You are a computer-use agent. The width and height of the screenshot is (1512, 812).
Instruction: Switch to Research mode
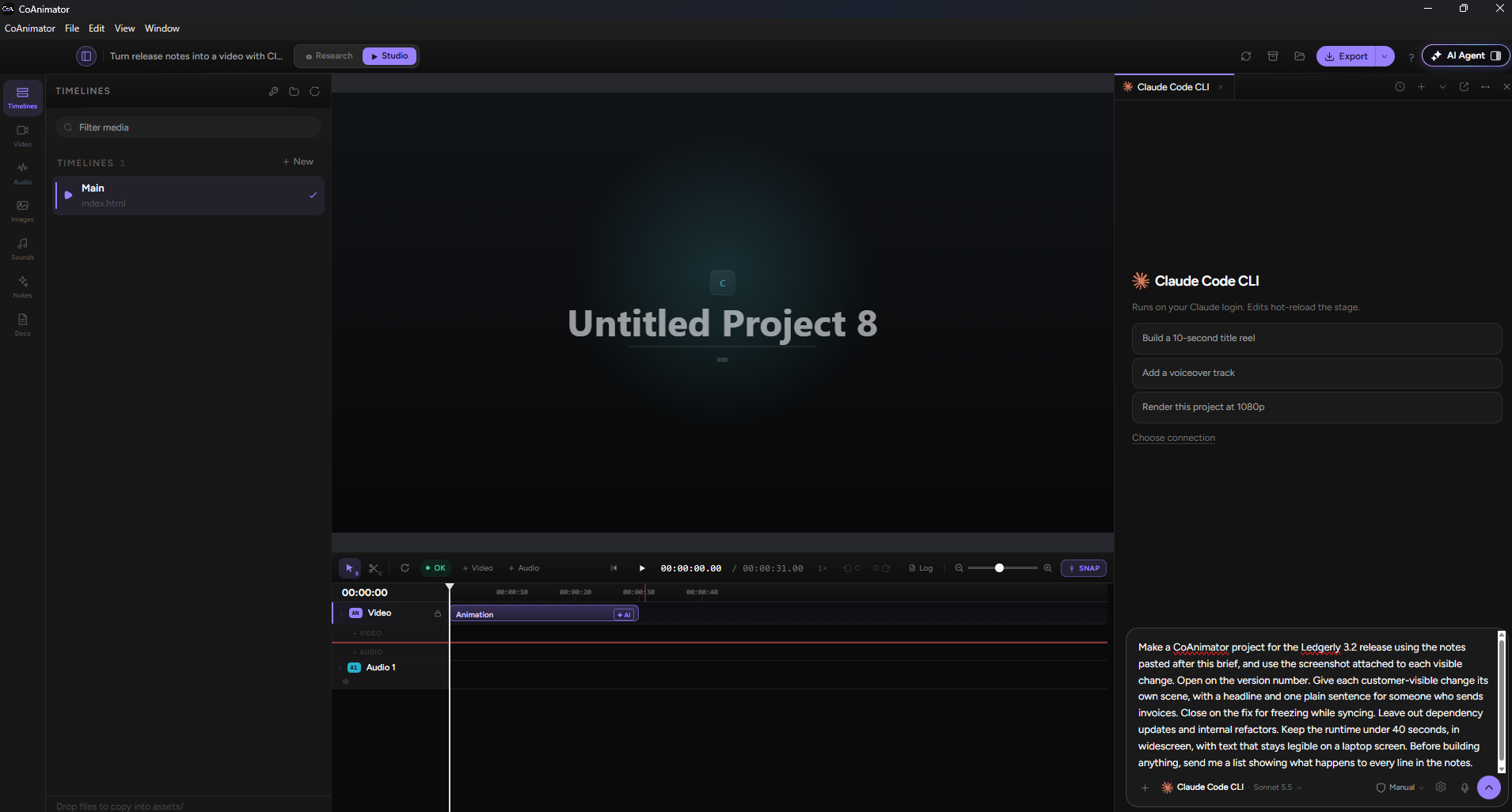click(x=329, y=56)
